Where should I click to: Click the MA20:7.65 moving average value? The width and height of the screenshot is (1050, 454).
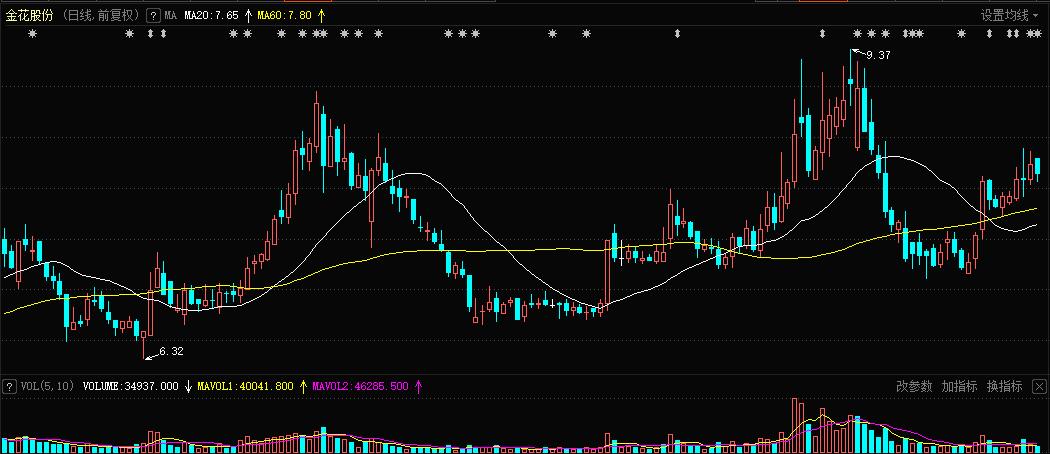(213, 15)
